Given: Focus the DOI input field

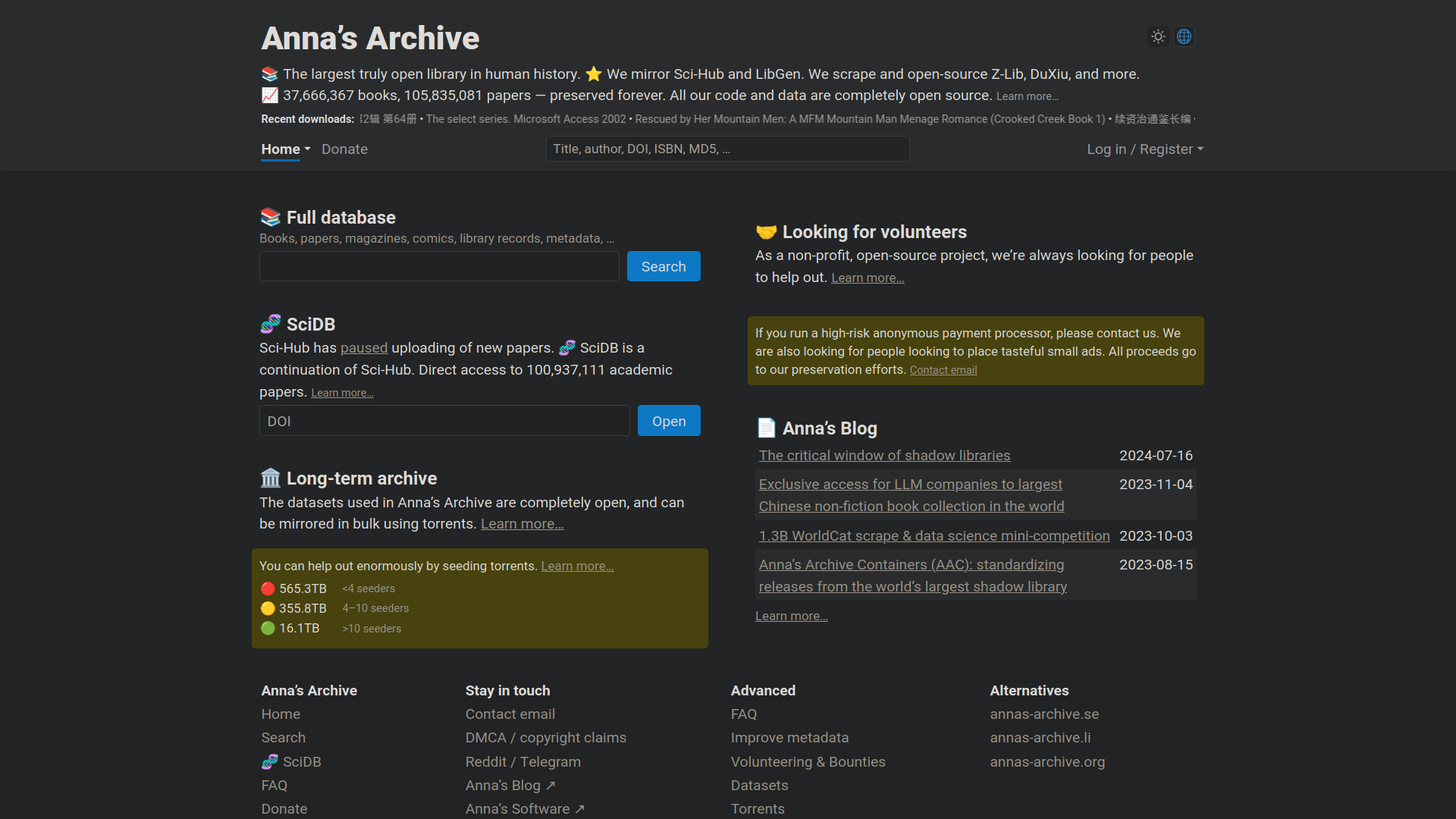Looking at the screenshot, I should pos(444,421).
